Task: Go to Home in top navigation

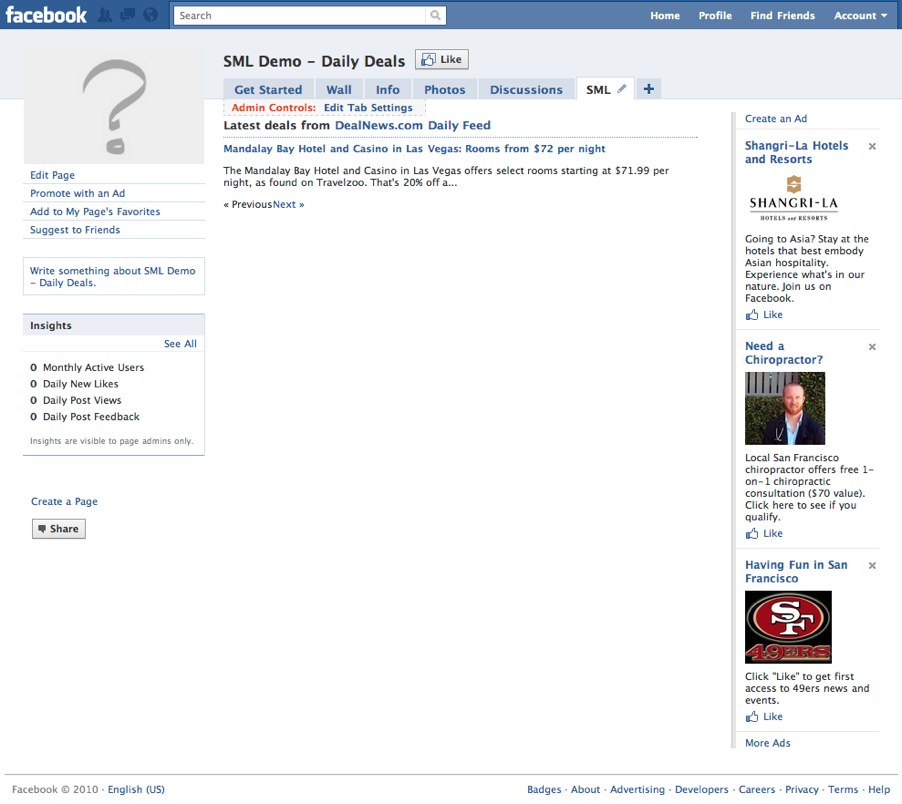Action: pos(665,16)
